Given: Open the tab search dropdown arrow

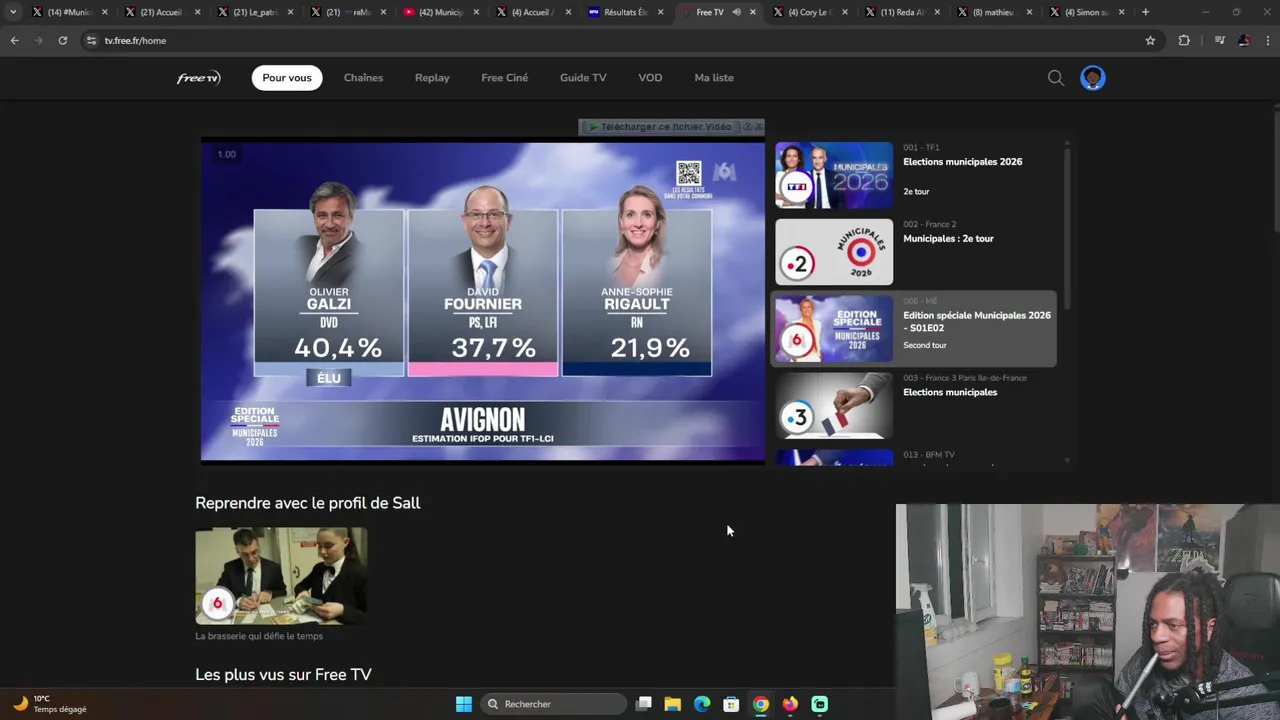Looking at the screenshot, I should 13,12.
